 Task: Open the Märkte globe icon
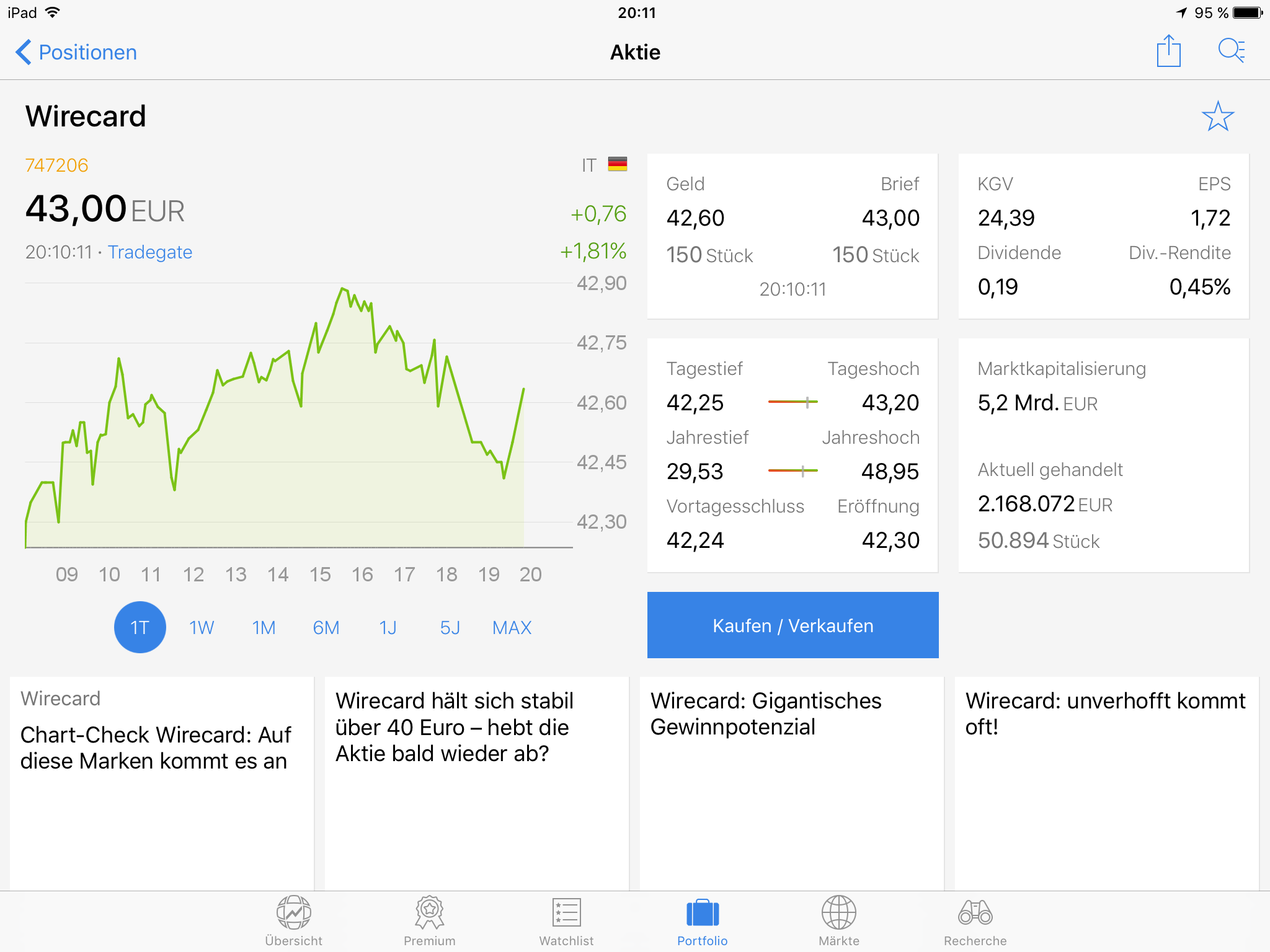click(839, 913)
